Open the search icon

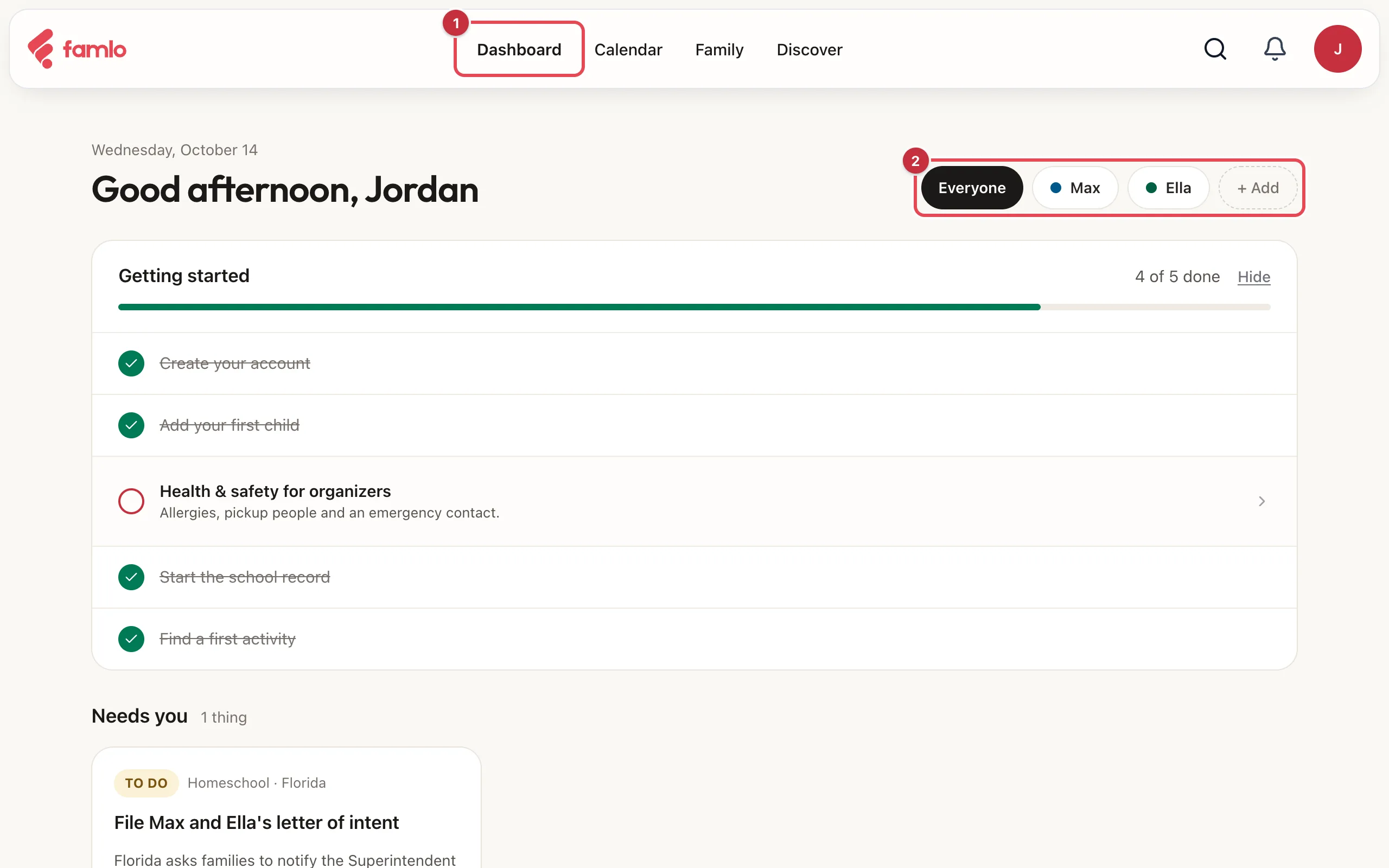[1215, 49]
